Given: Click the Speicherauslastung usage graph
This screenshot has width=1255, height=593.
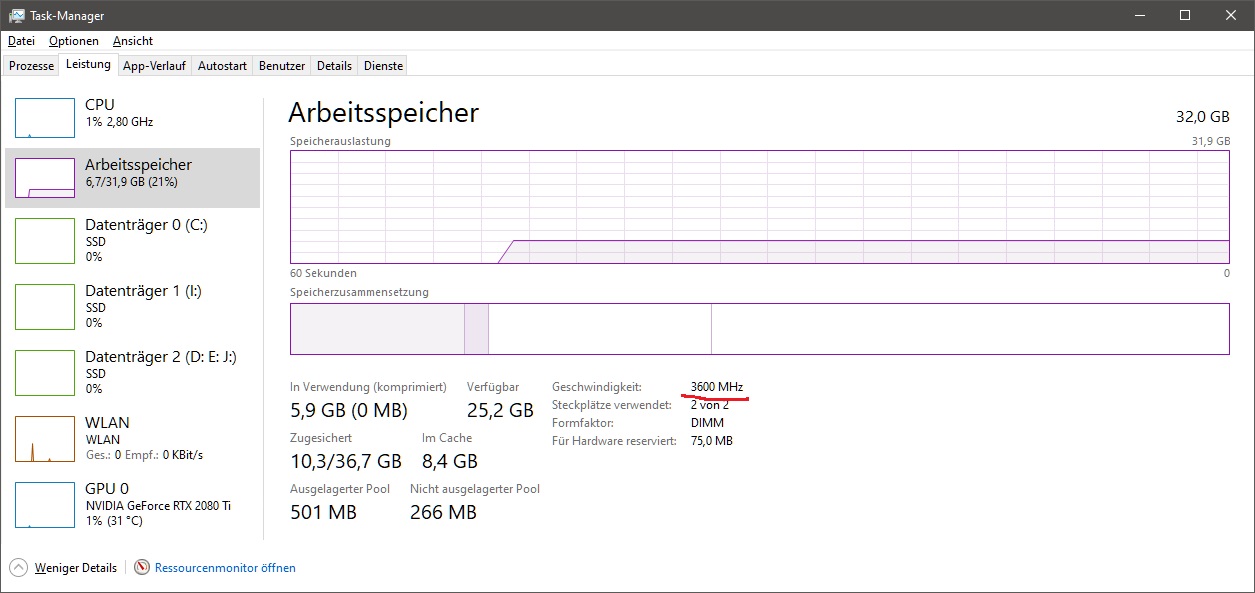Looking at the screenshot, I should coord(759,207).
